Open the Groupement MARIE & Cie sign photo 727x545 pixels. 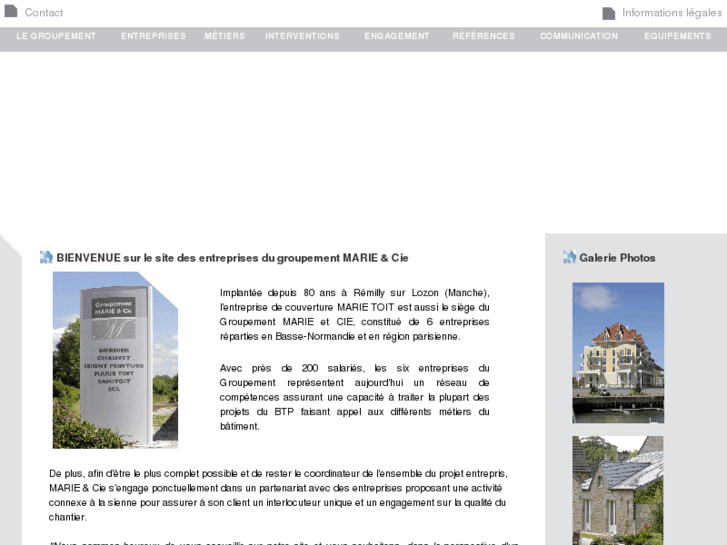[115, 360]
